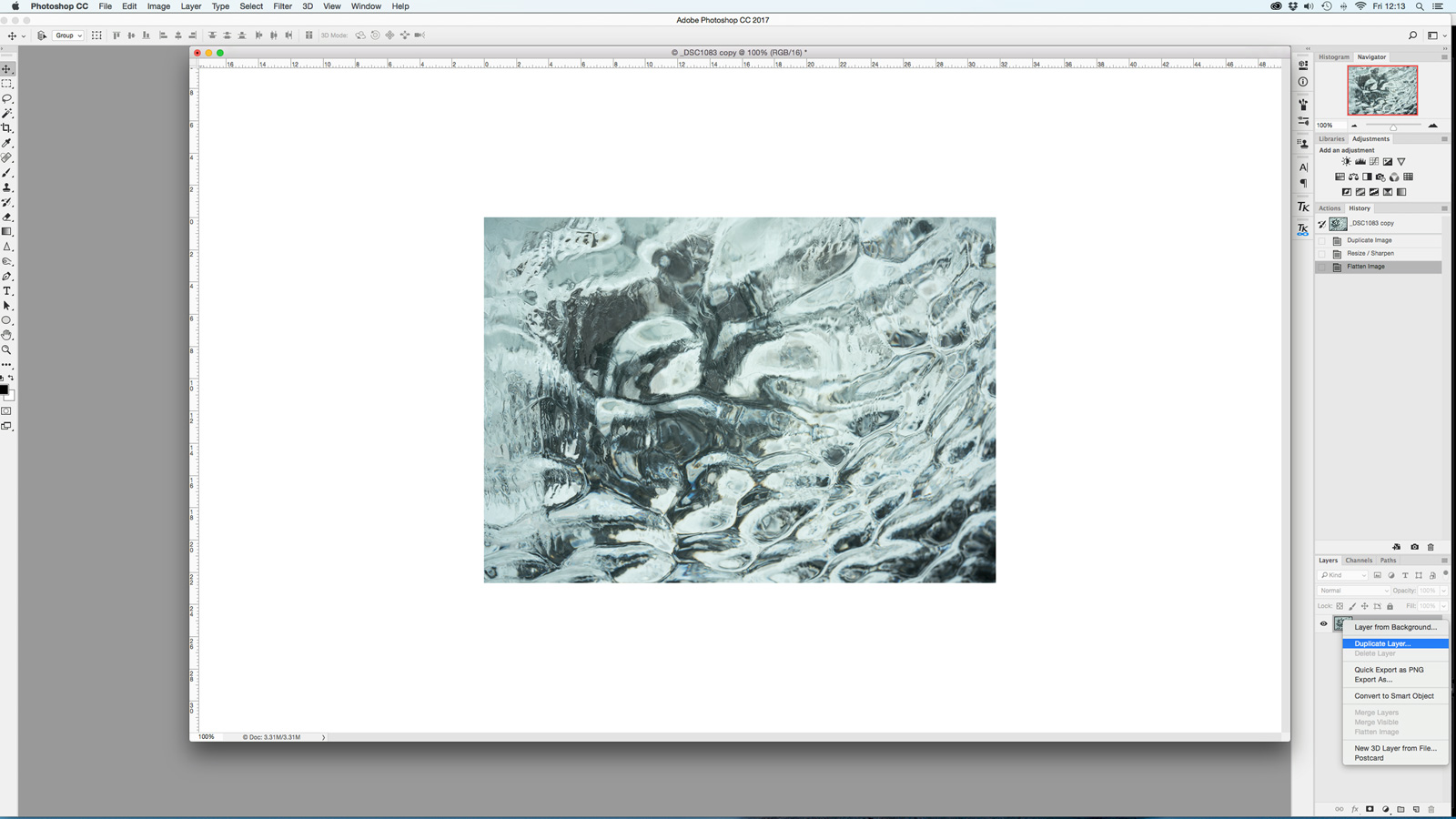
Task: Switch to the Histogram tab
Action: [x=1334, y=57]
